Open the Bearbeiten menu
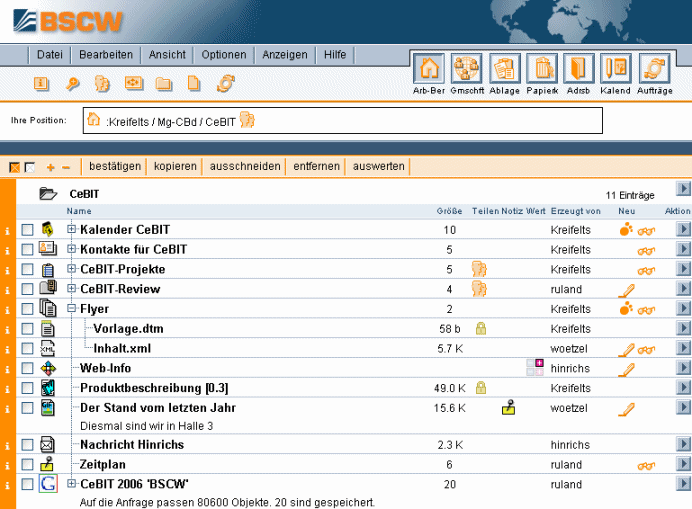The height and width of the screenshot is (509, 692). pyautogui.click(x=106, y=55)
